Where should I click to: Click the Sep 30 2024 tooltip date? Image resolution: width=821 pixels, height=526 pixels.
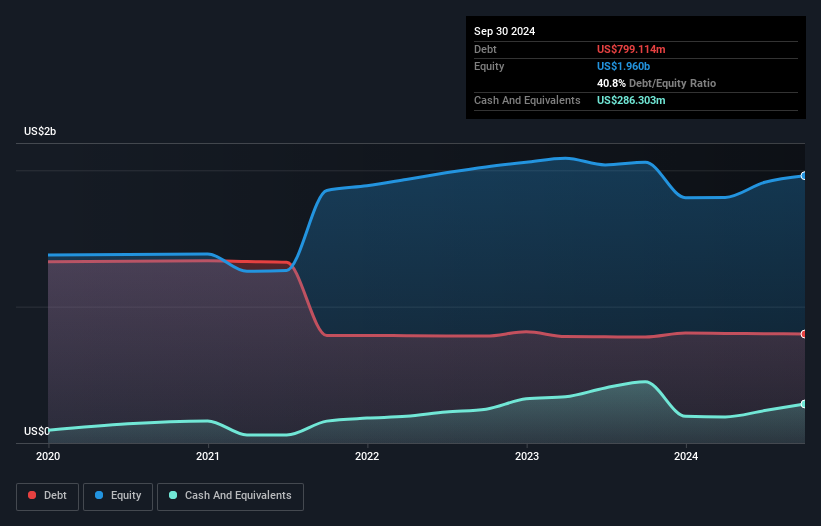coord(504,31)
